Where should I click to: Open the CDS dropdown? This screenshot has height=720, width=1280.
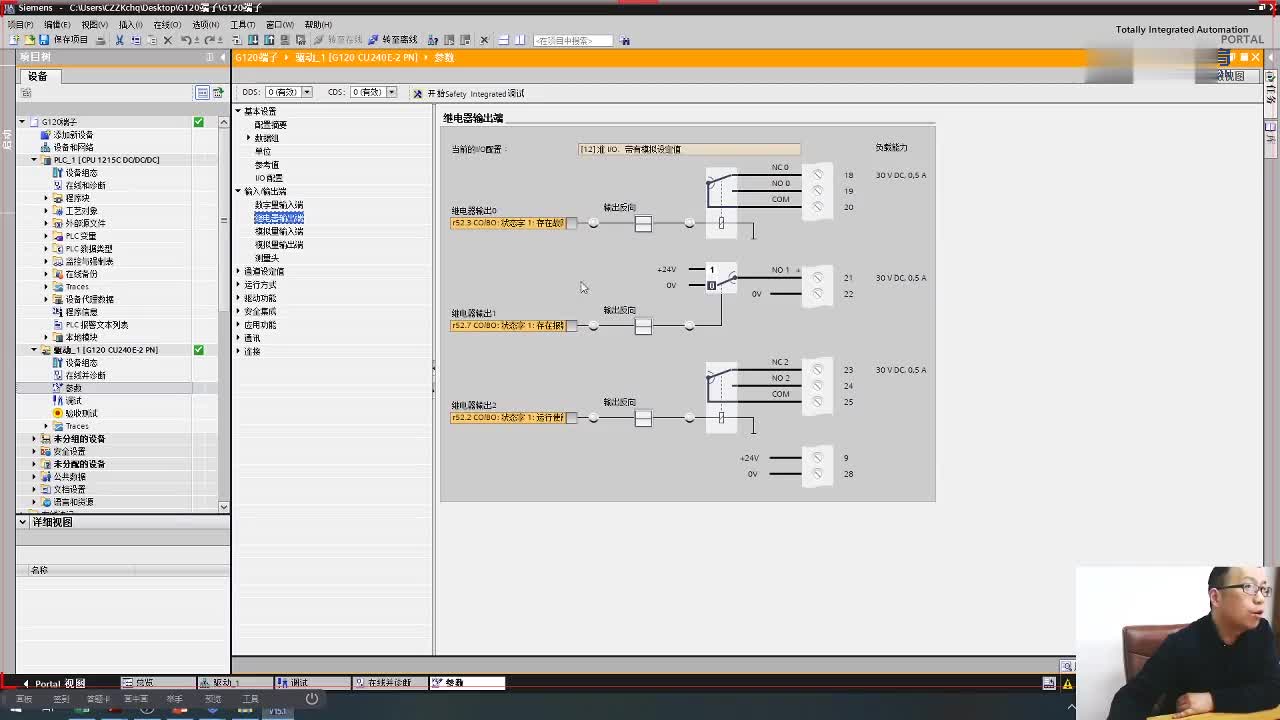[x=391, y=92]
